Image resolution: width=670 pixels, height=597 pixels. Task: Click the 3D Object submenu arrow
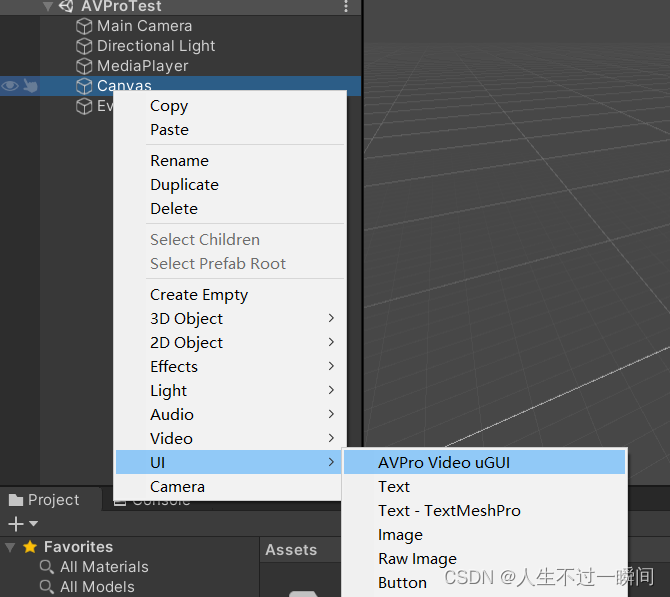pyautogui.click(x=331, y=318)
